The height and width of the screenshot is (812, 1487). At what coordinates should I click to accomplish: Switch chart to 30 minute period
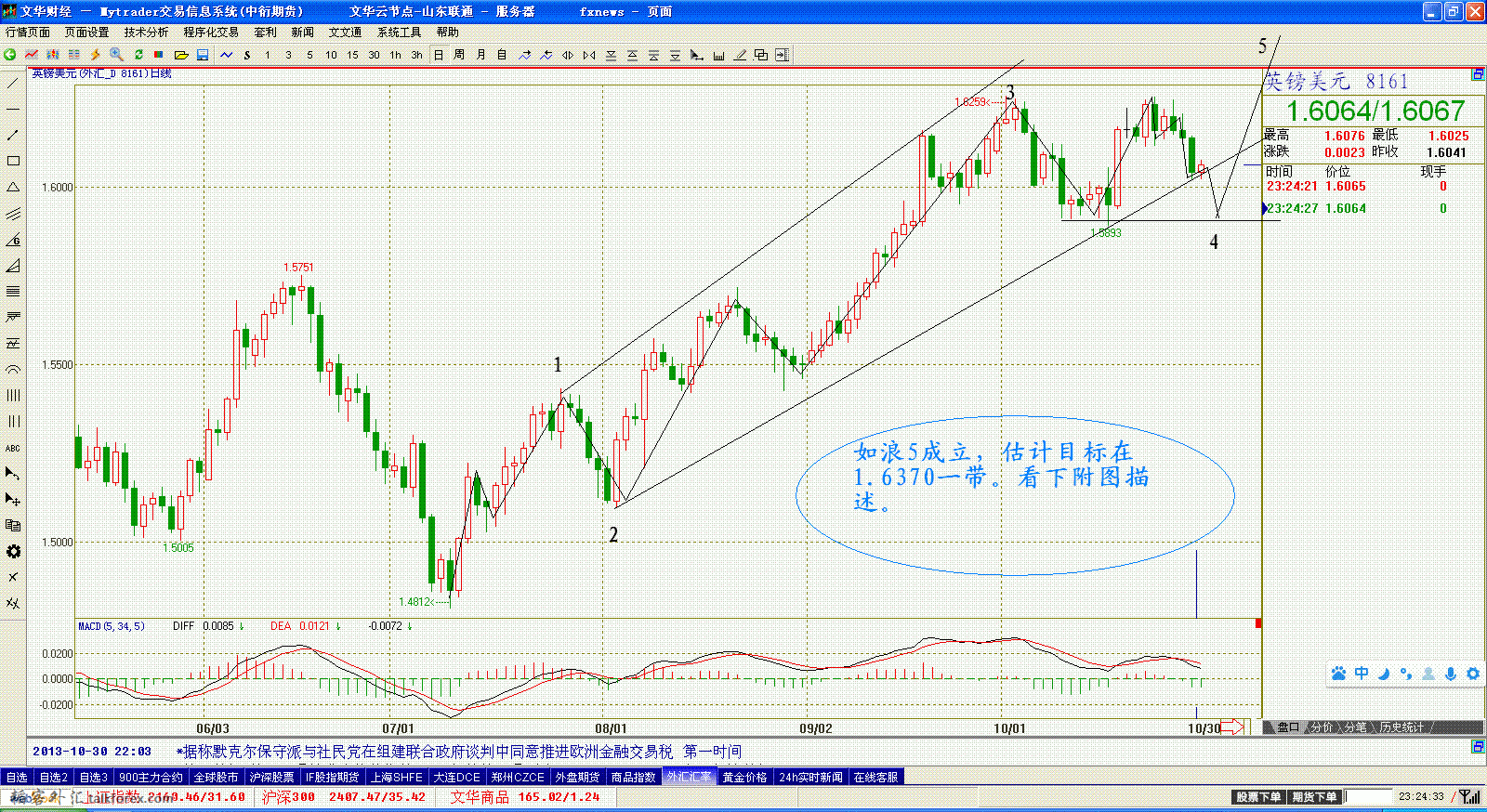click(x=374, y=55)
